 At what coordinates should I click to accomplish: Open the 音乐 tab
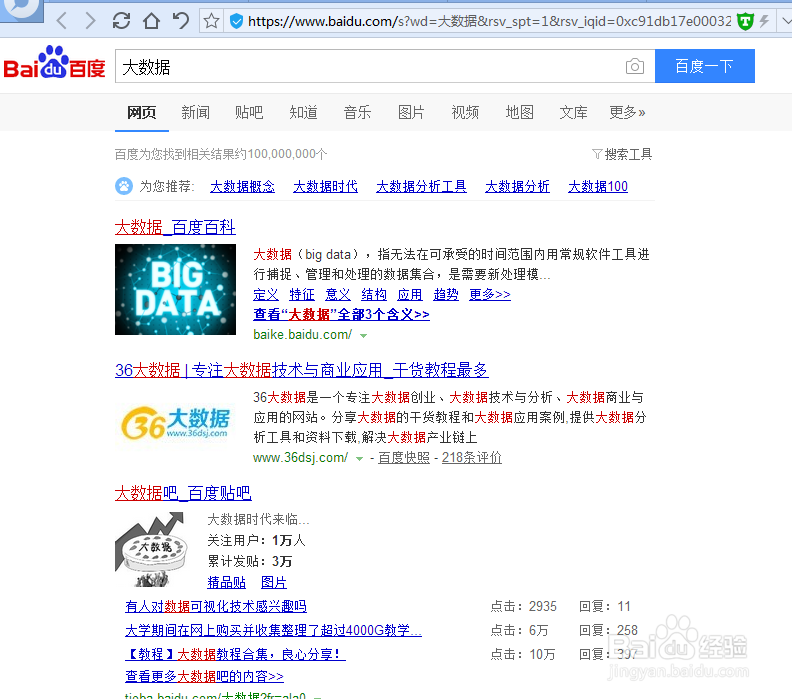coord(358,112)
